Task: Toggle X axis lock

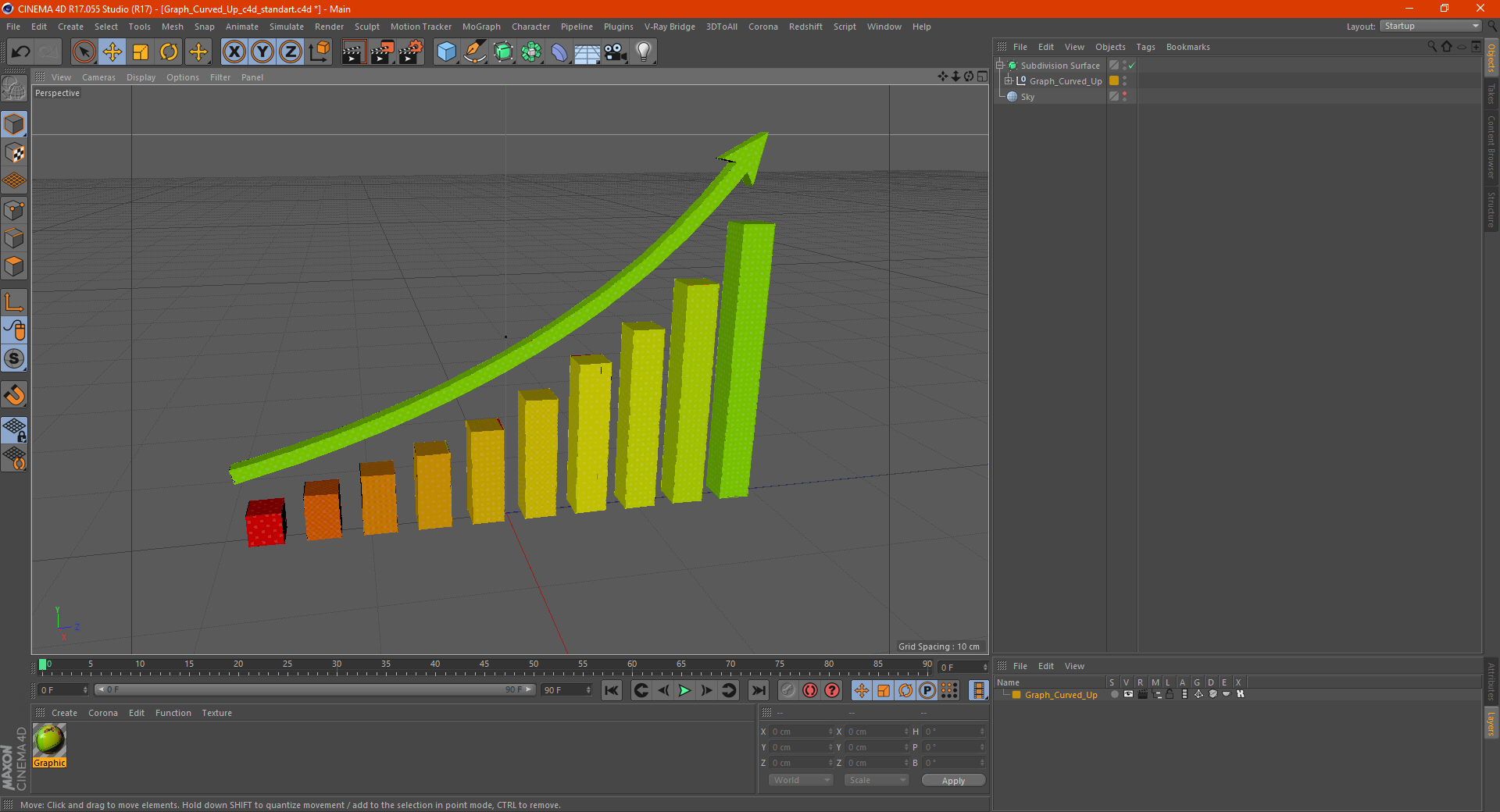Action: pyautogui.click(x=234, y=52)
